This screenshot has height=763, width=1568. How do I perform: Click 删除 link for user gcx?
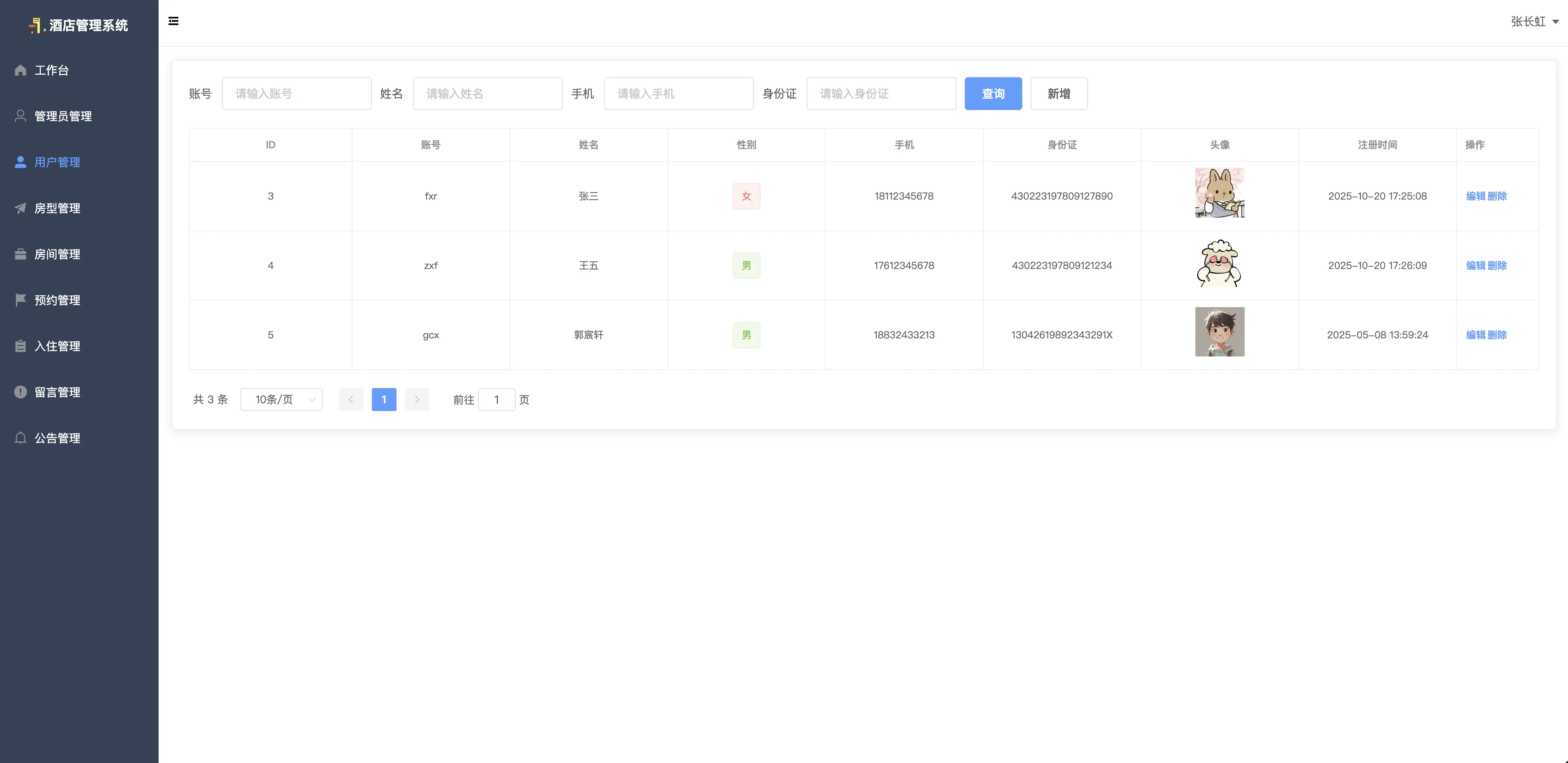[x=1497, y=335]
